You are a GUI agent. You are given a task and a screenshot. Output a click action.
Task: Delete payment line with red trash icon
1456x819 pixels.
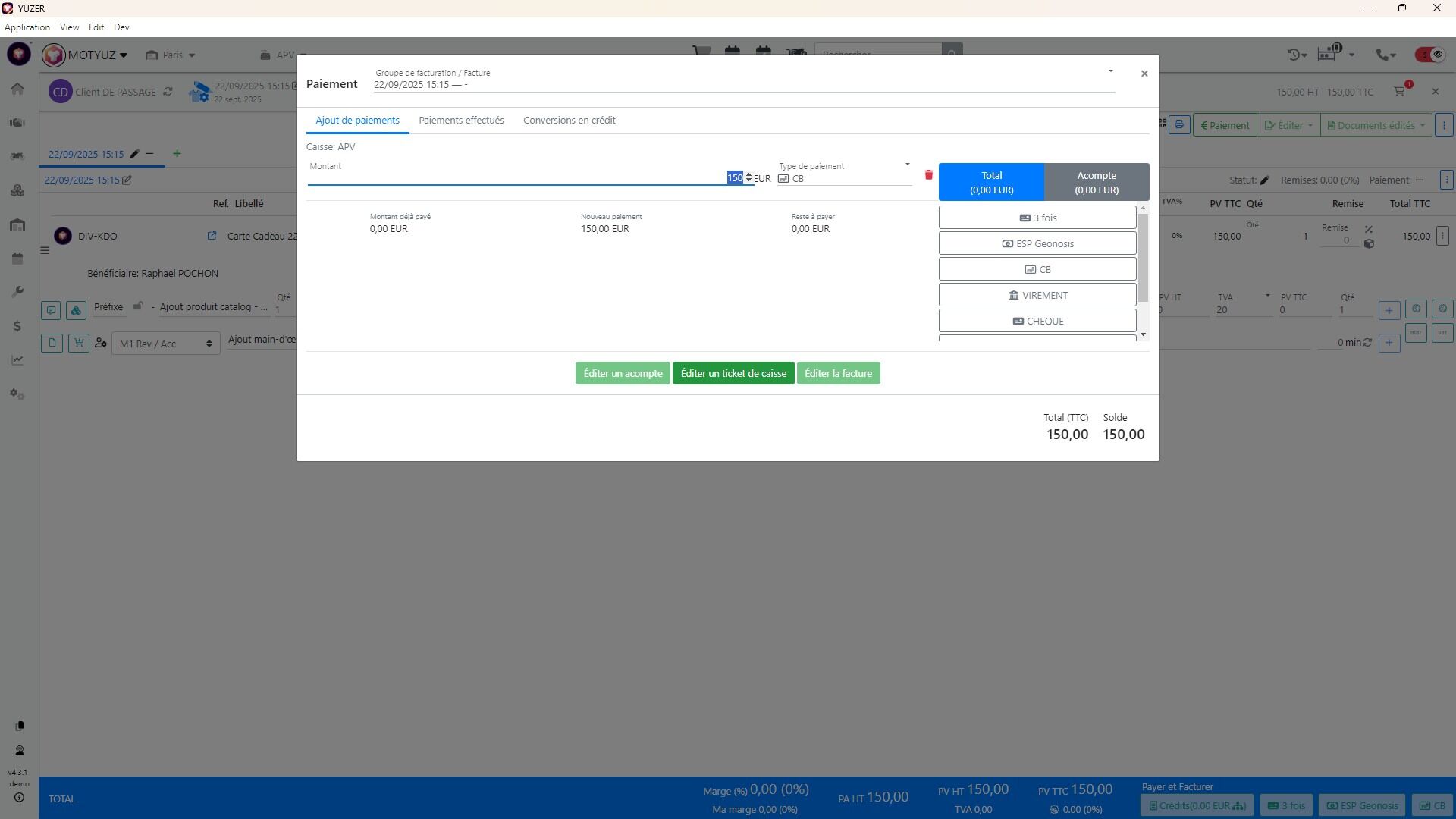(x=928, y=175)
